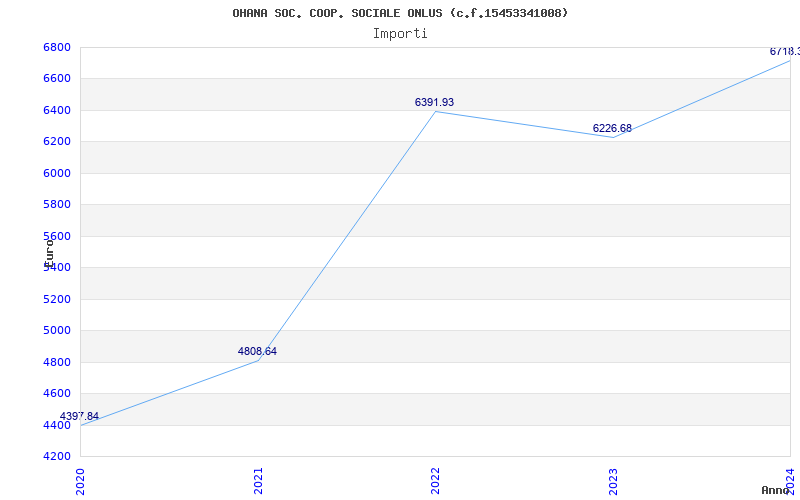Select the 2021 x-axis year label
Viewport: 800px width, 500px height.
pos(258,481)
